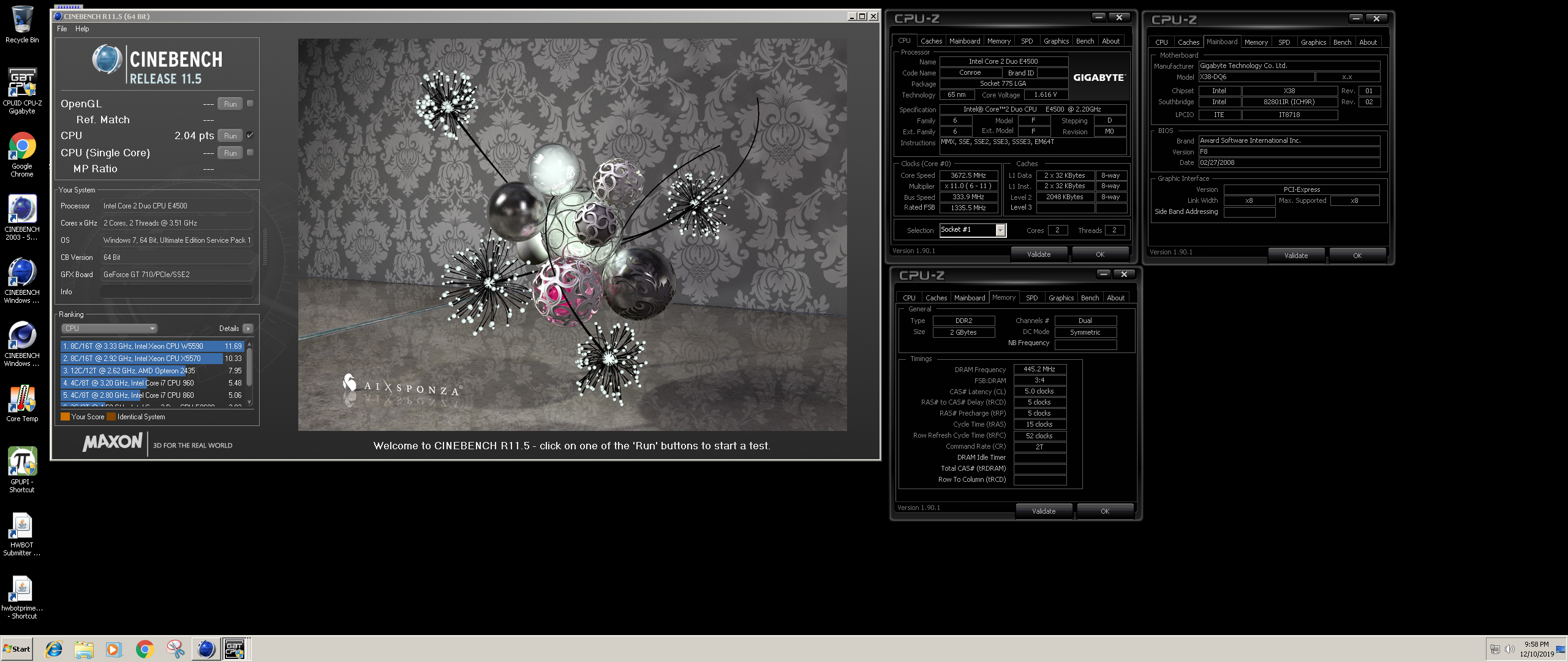The width and height of the screenshot is (1568, 662).
Task: Open the CPUID CPU-Z Gigabyte desktop shortcut
Action: coord(22,91)
